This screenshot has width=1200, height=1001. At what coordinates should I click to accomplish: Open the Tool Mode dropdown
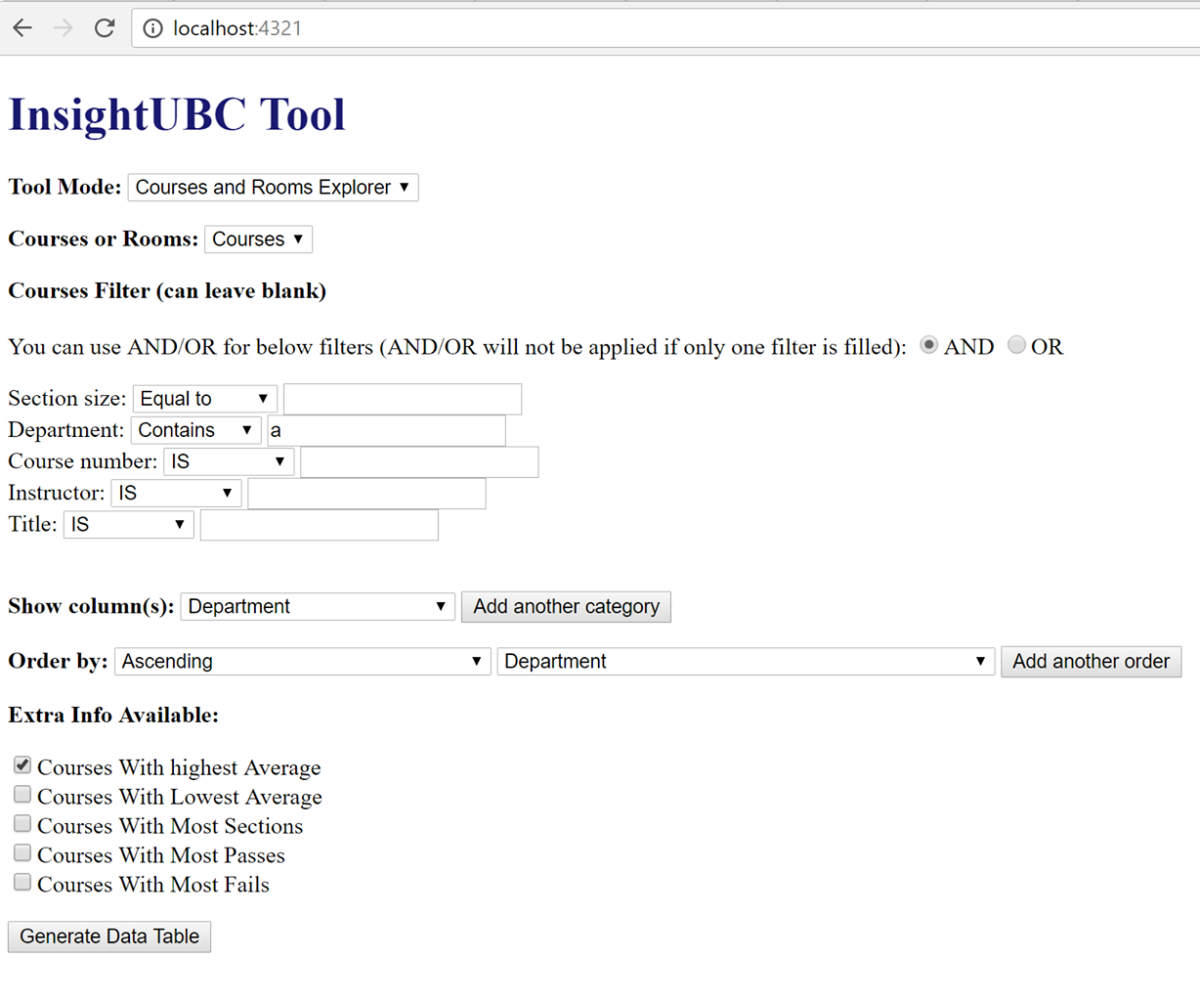pyautogui.click(x=273, y=187)
